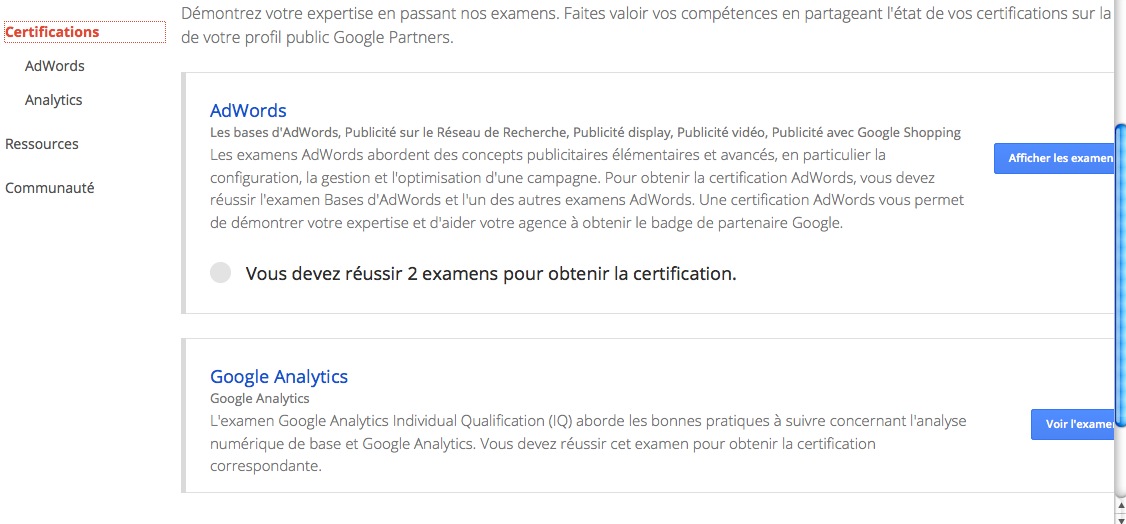Image resolution: width=1126 pixels, height=524 pixels.
Task: Go to Ressources in the sidebar
Action: point(42,144)
